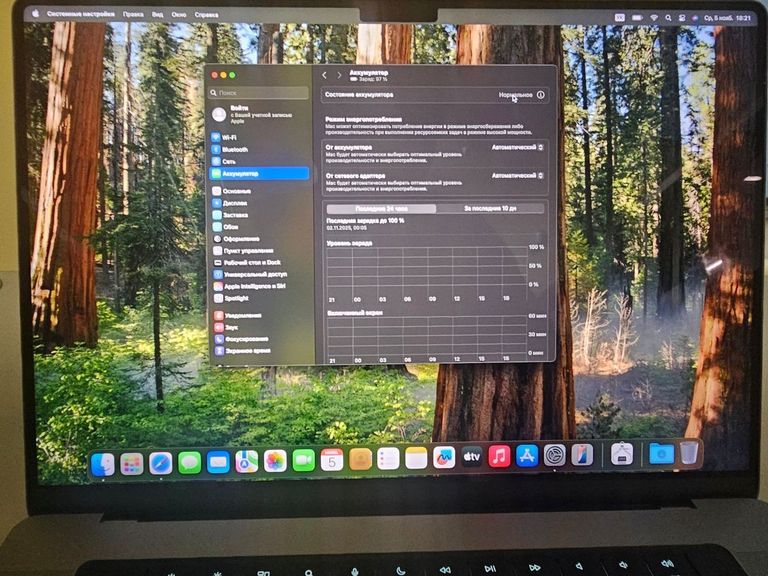Viewport: 768px width, 576px height.
Task: Open the От аккумулятора mode dropdown
Action: (518, 147)
